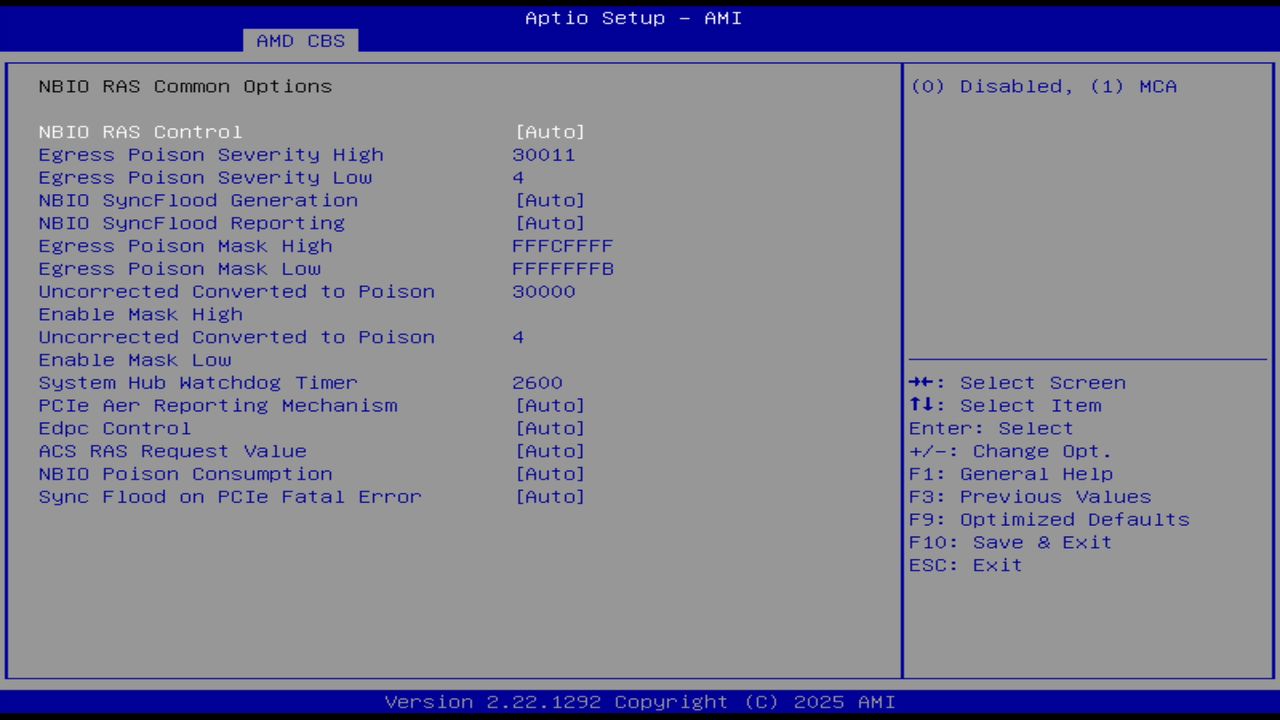This screenshot has height=720, width=1280.
Task: Edit Egress Poison Mask High value FFFCFFFF
Action: [x=563, y=246]
